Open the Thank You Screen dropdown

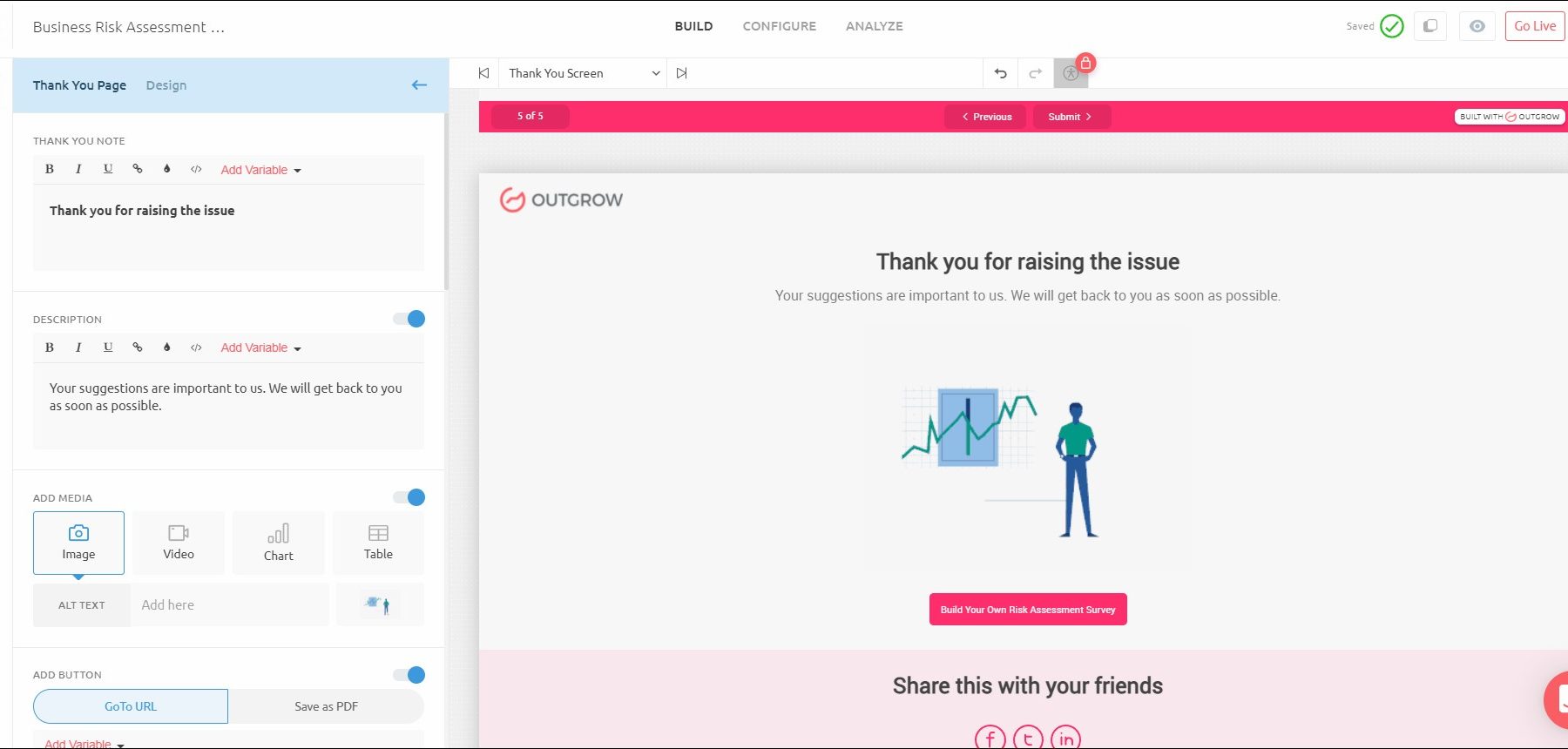click(x=584, y=73)
